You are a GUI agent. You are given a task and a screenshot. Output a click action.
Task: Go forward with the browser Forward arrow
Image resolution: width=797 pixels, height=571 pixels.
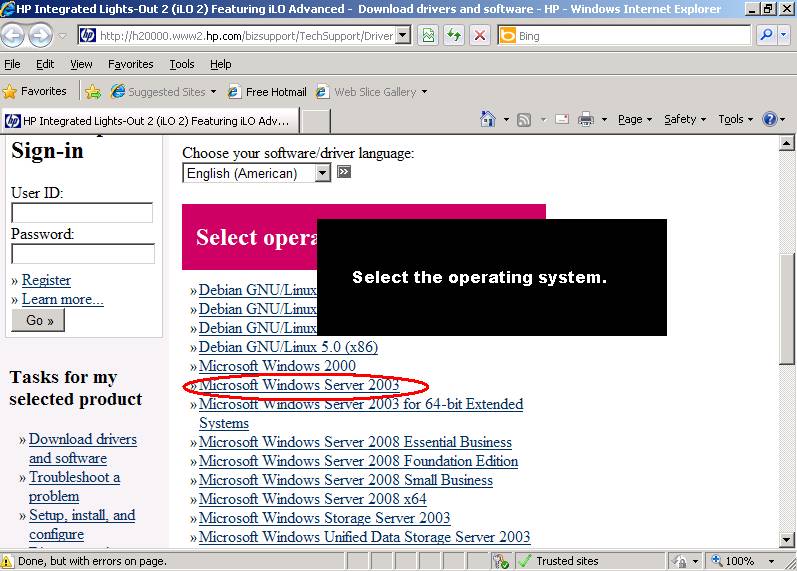(x=40, y=36)
